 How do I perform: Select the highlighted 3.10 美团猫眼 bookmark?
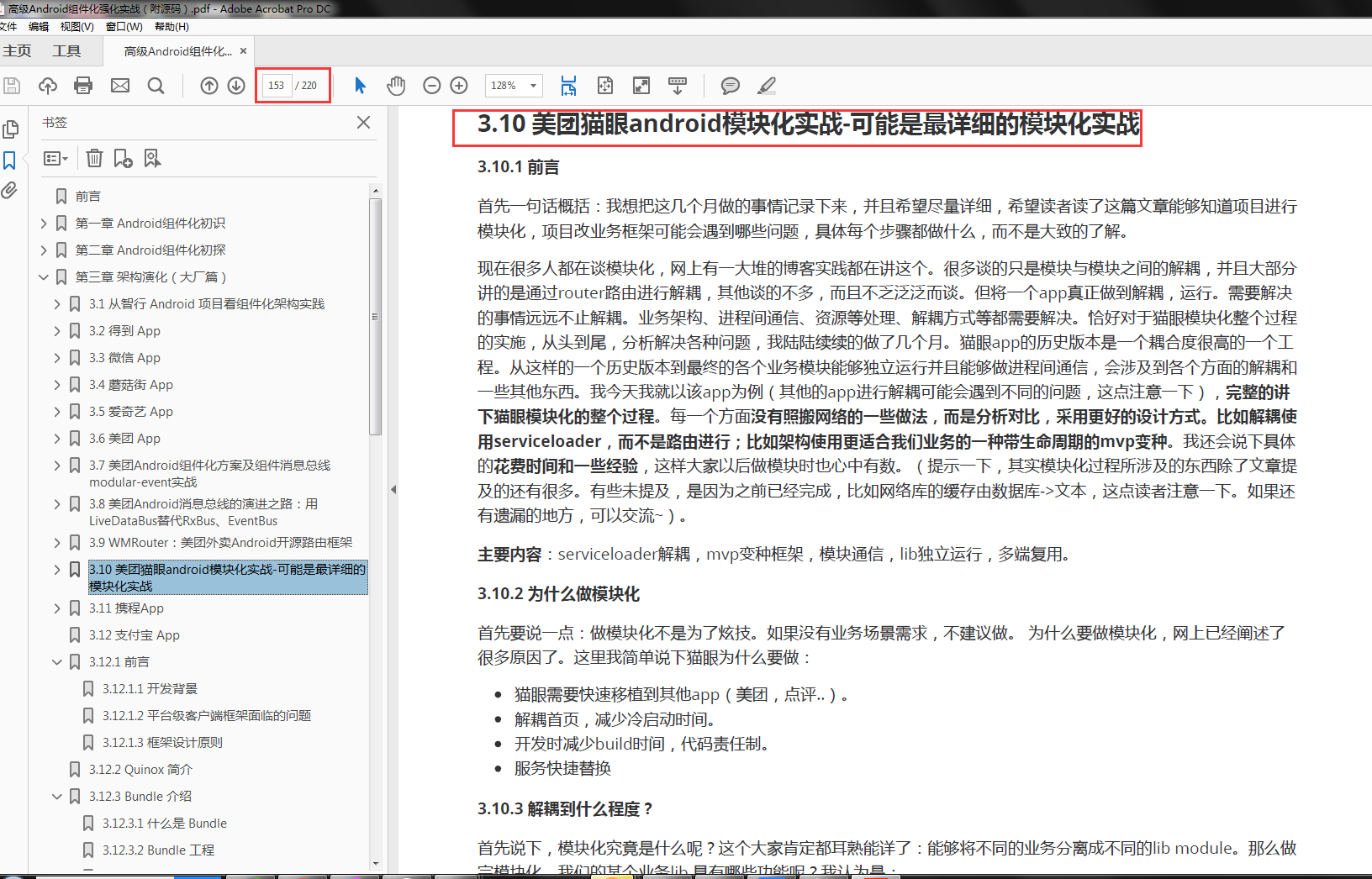[x=228, y=577]
